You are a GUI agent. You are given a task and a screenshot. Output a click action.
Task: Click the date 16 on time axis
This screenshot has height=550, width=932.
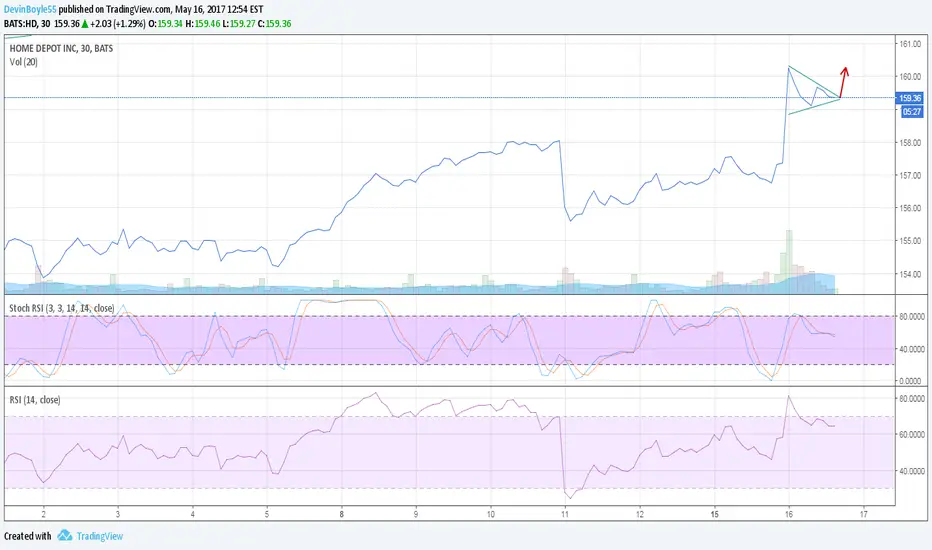coord(789,514)
